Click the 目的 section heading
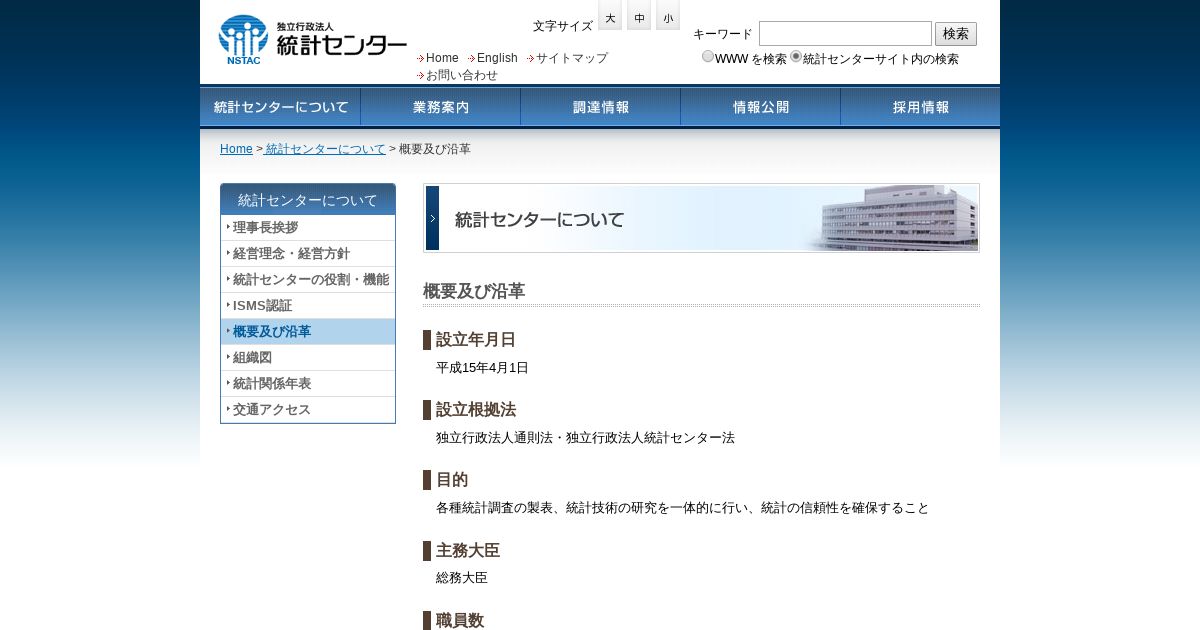Viewport: 1200px width, 630px height. pos(452,480)
